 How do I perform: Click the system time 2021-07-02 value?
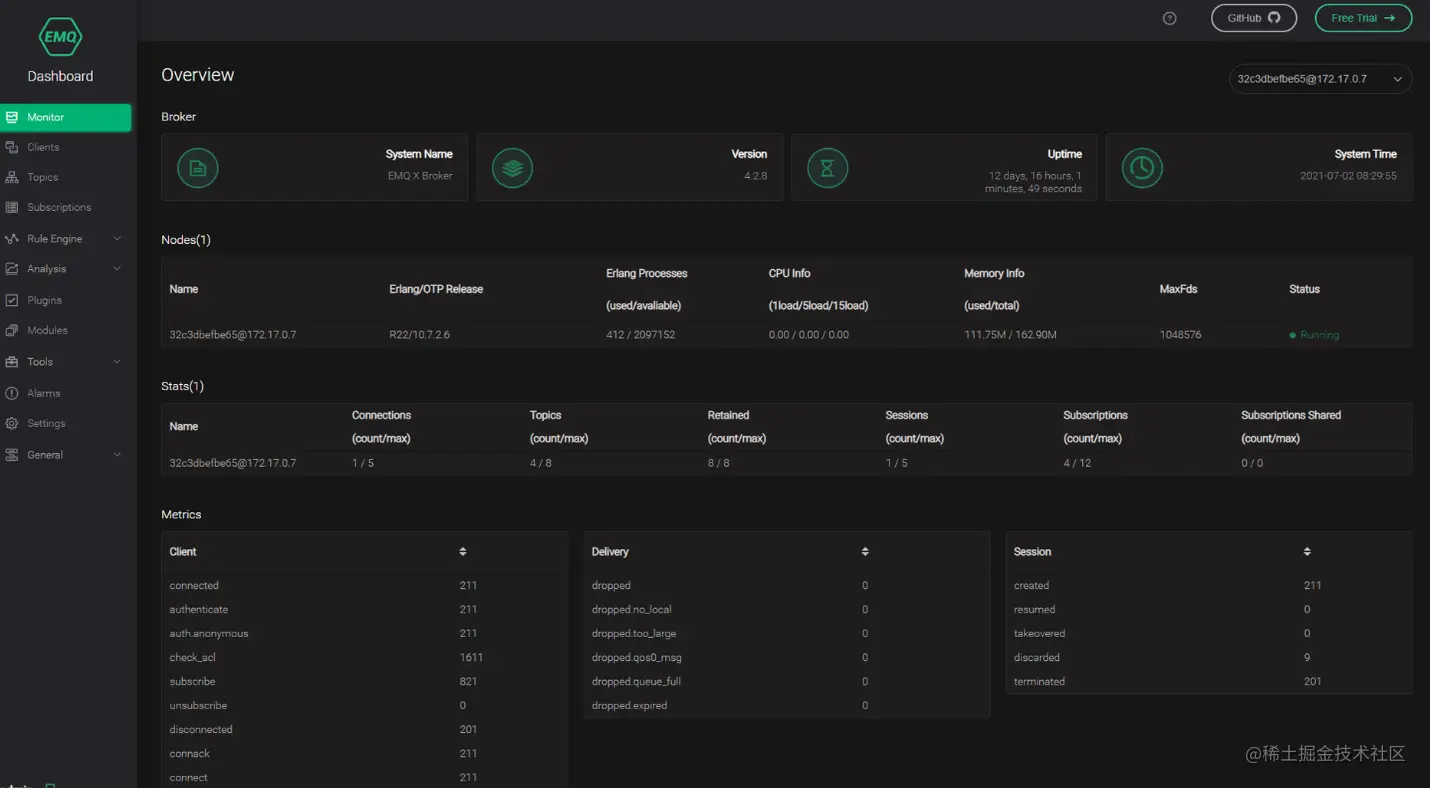click(x=1348, y=176)
